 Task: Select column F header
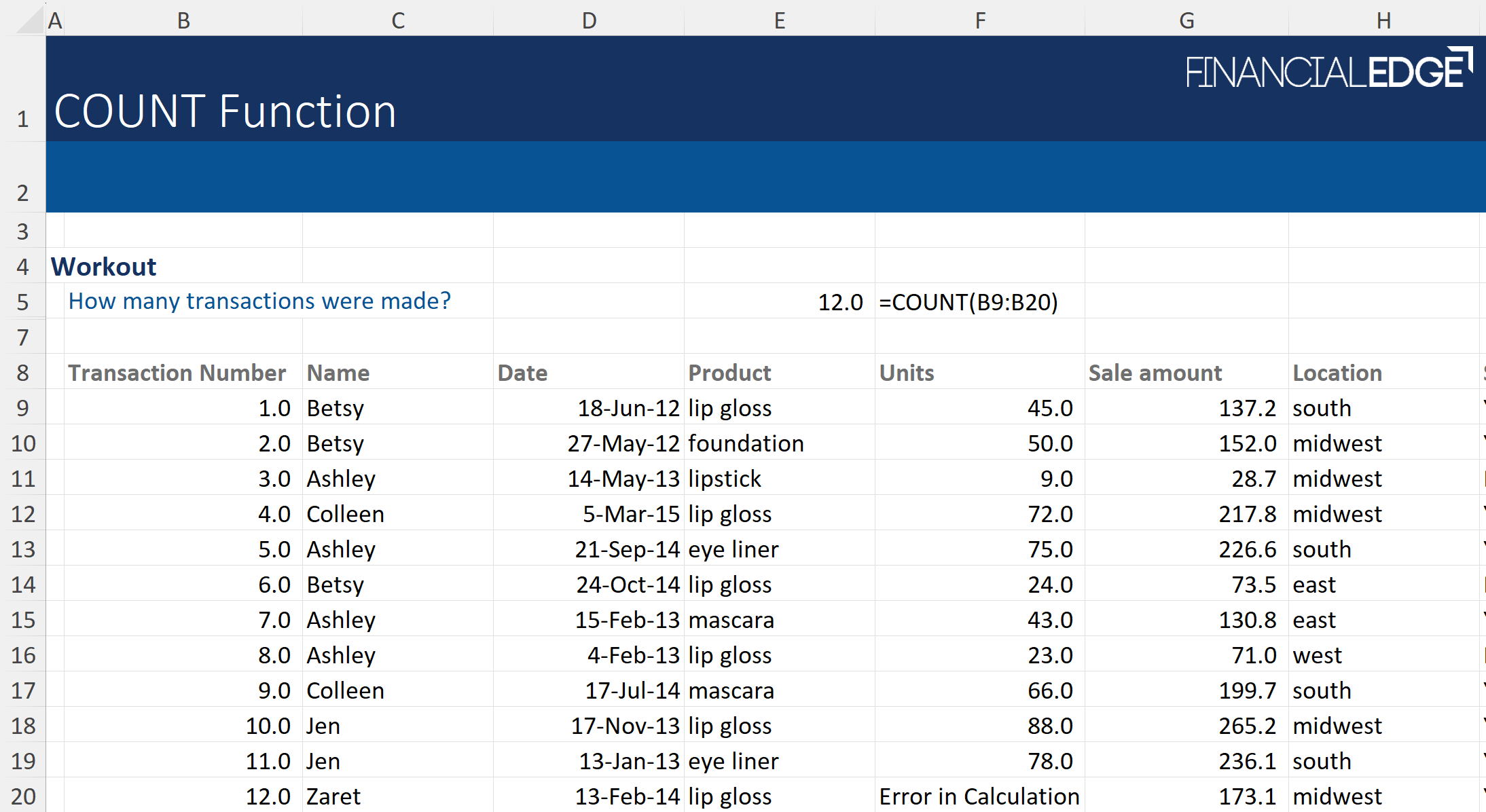(979, 20)
